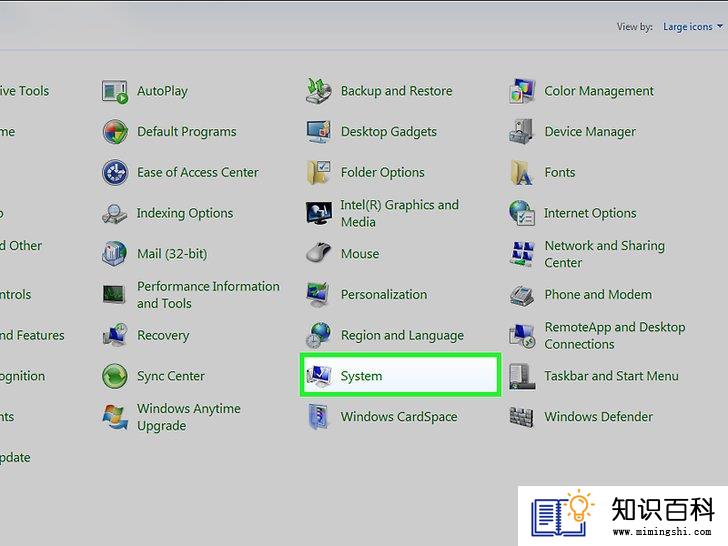This screenshot has height=546, width=728.
Task: Open the Phone and Modem icon
Action: coord(522,295)
